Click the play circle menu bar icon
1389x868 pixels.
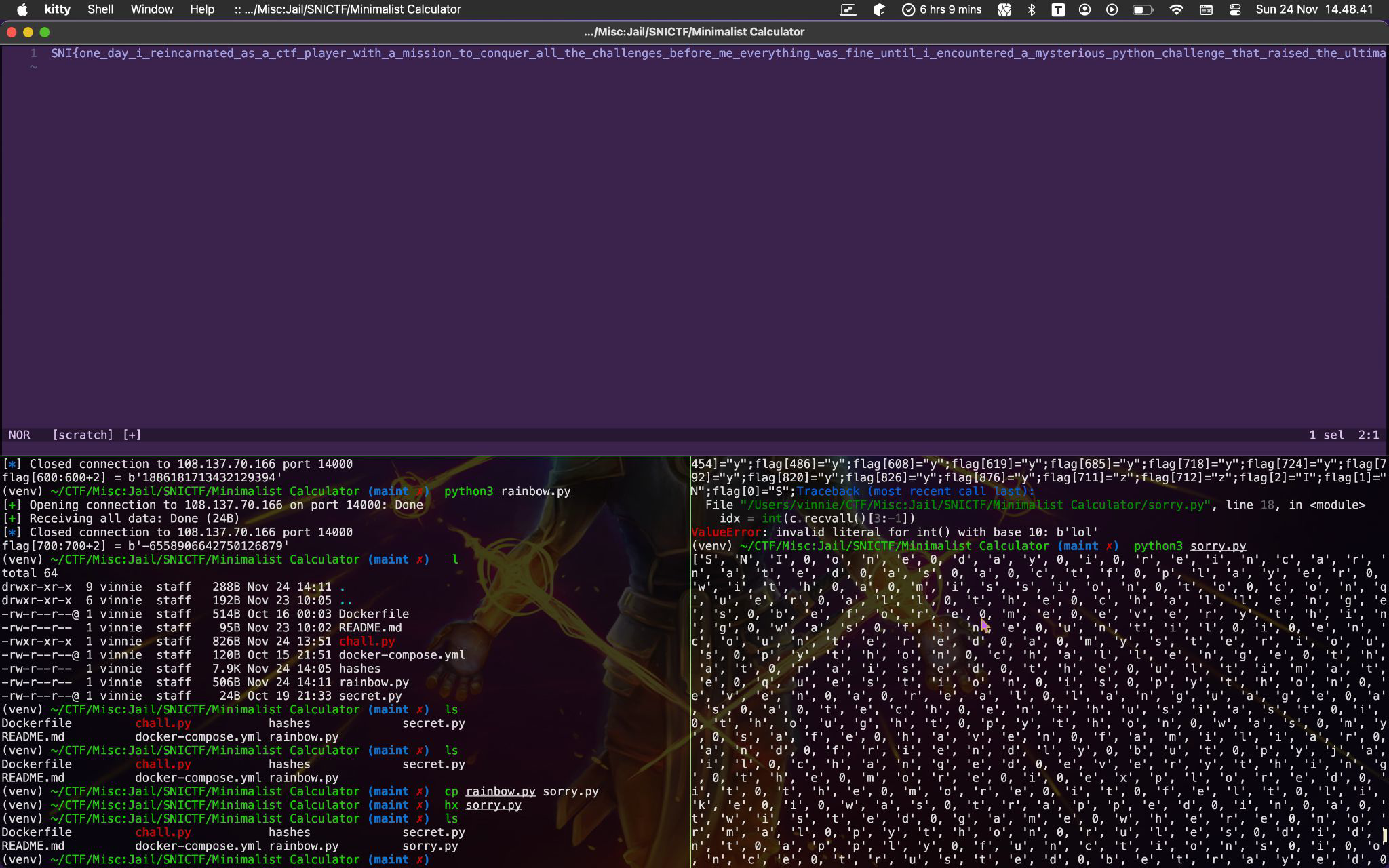click(1112, 9)
